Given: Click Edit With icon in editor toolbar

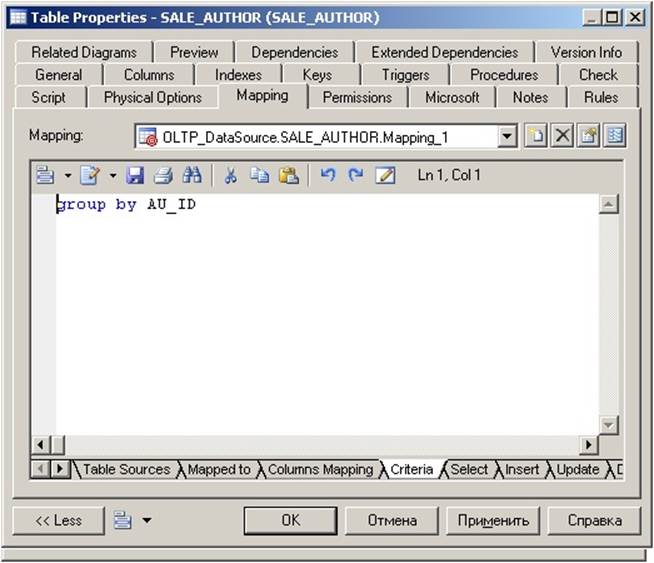Looking at the screenshot, I should [90, 175].
